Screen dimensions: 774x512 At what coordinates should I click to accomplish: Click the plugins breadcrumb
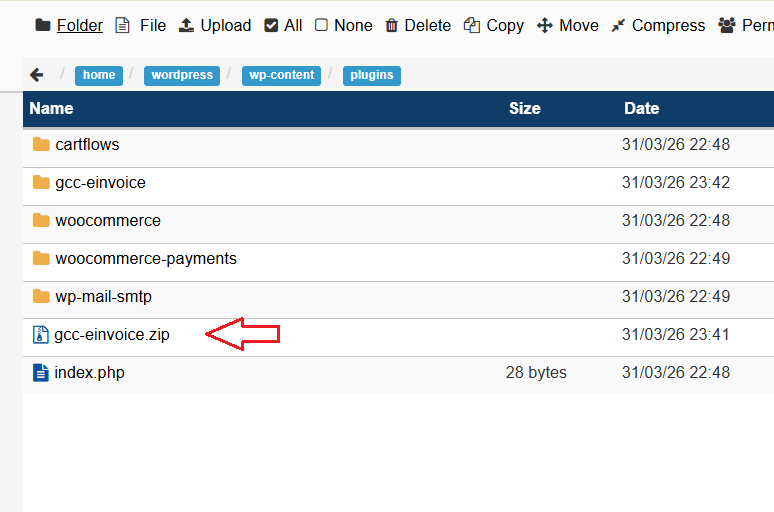(x=371, y=75)
